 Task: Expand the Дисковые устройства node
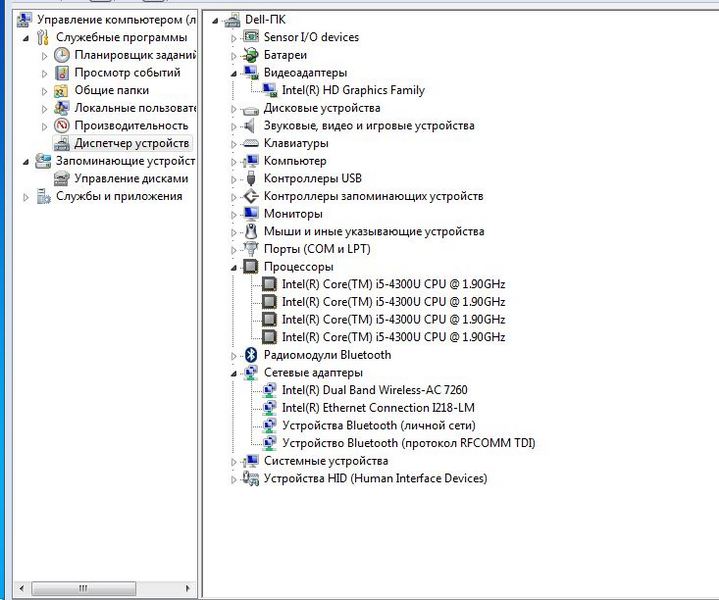coord(234,108)
